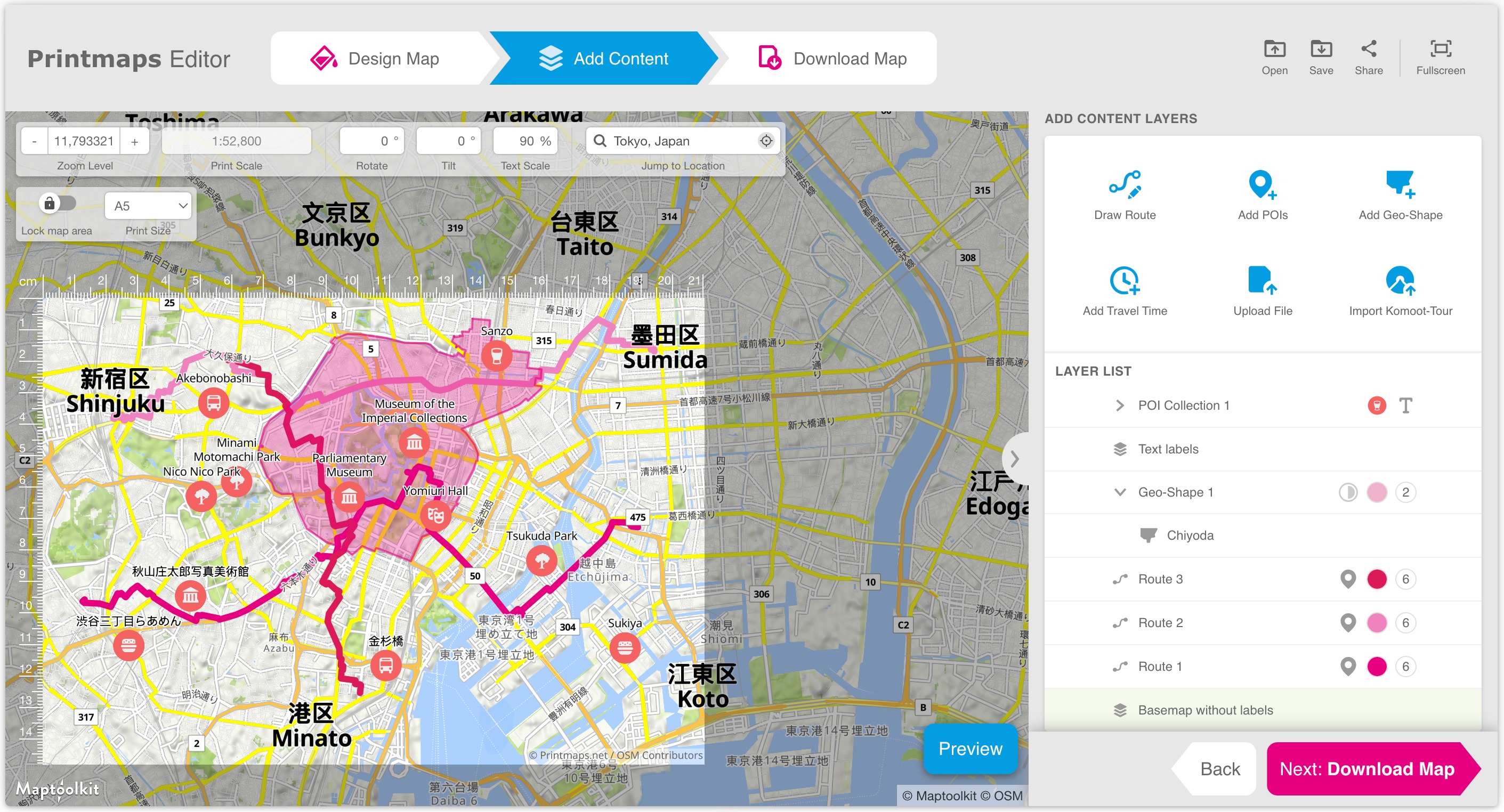Click the Add POIs icon
Image resolution: width=1504 pixels, height=812 pixels.
tap(1262, 184)
